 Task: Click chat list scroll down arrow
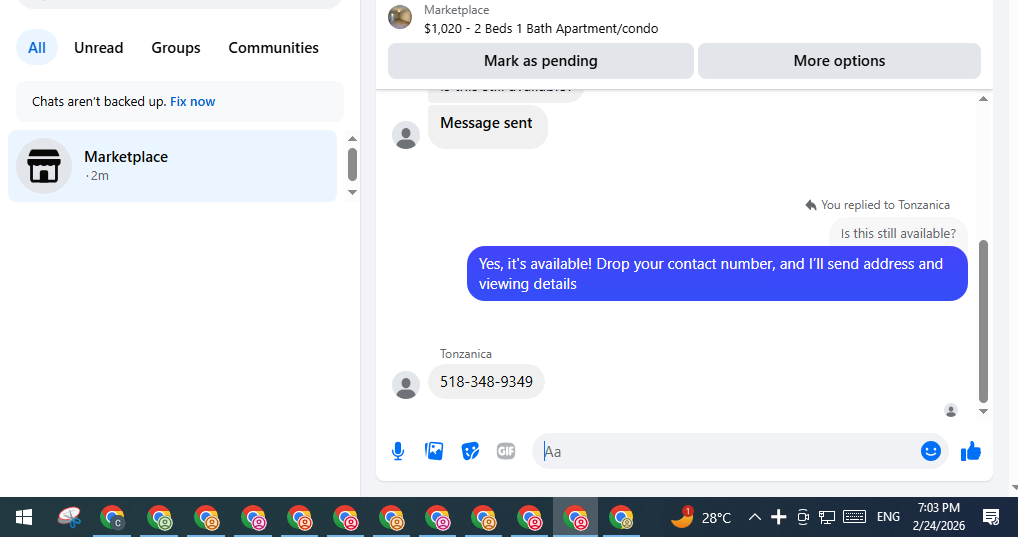(353, 192)
